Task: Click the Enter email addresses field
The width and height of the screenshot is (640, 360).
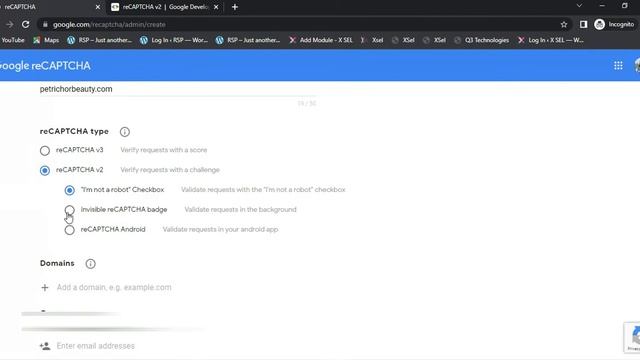Action: point(96,346)
